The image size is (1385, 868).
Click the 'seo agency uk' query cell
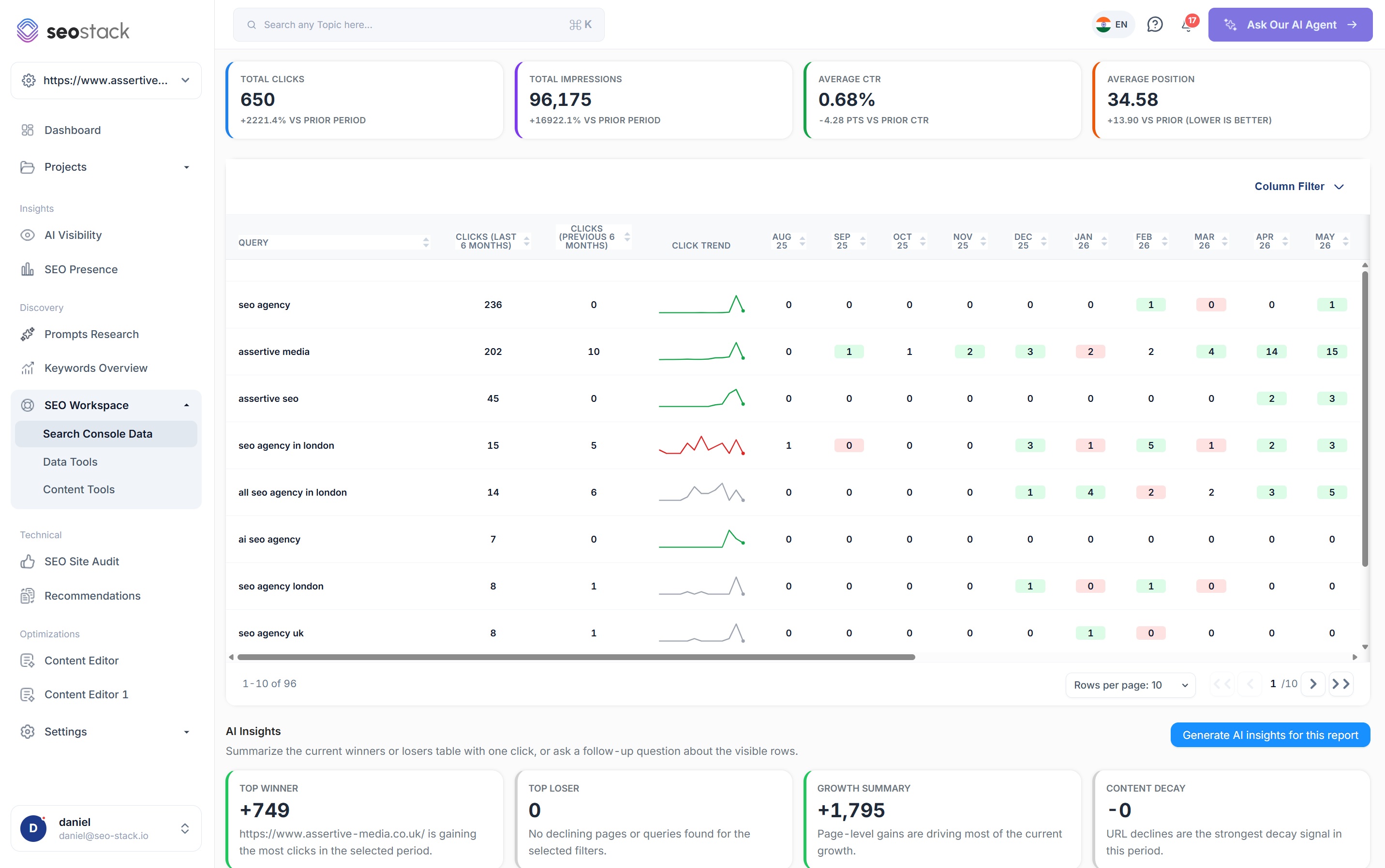point(271,633)
